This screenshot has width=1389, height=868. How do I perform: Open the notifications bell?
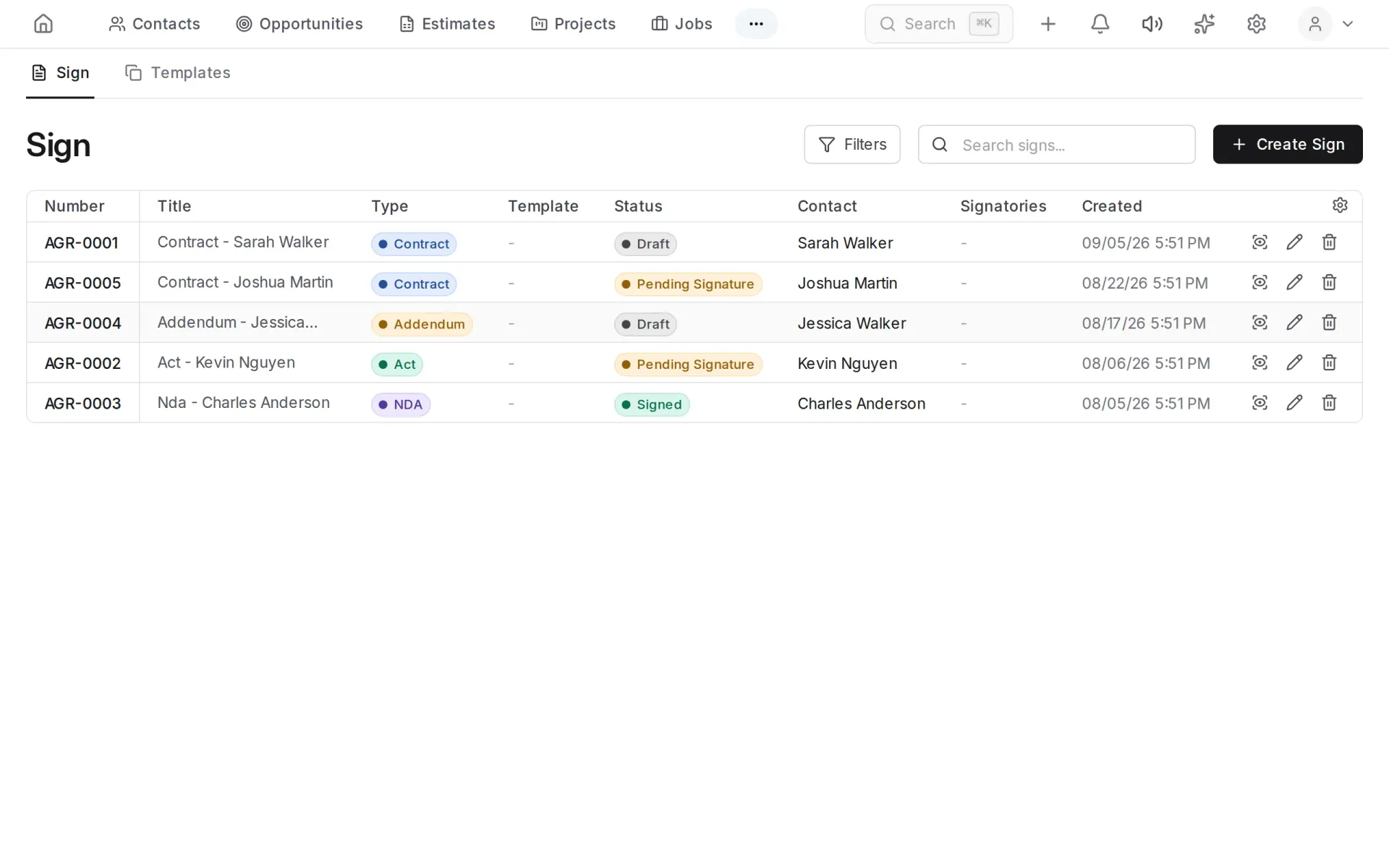tap(1100, 24)
